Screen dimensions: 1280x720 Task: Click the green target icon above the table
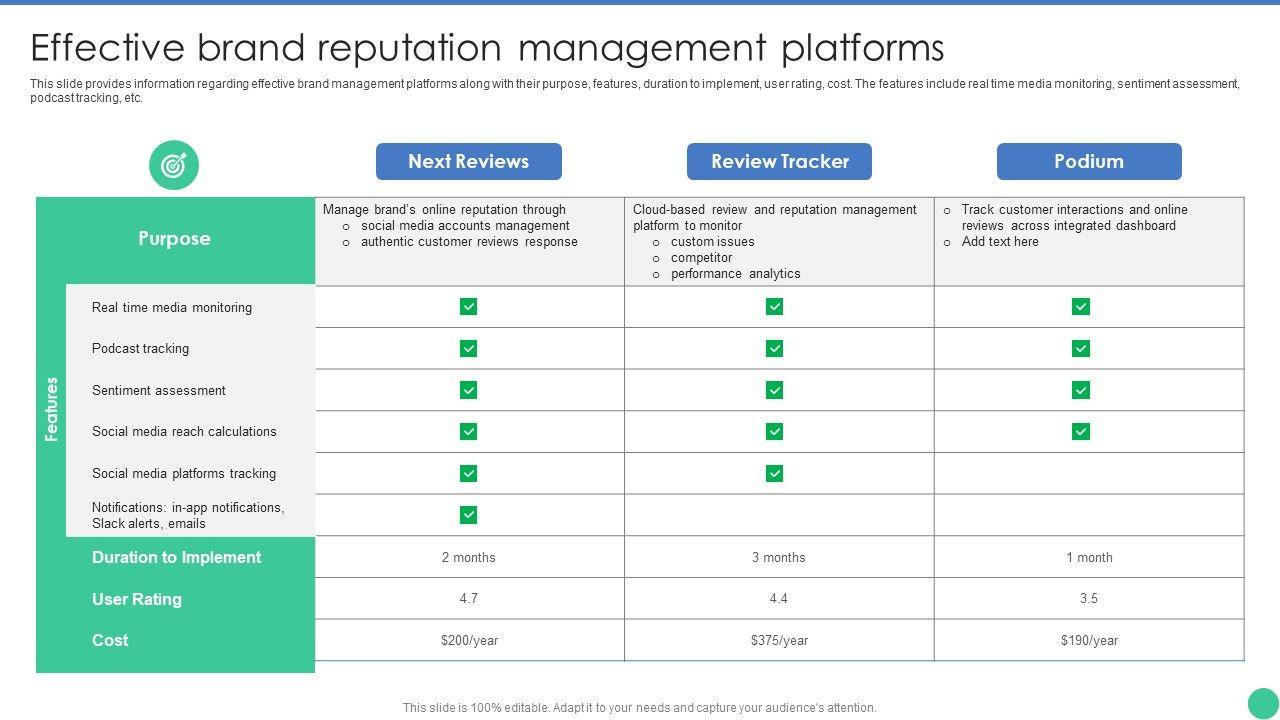(x=174, y=165)
